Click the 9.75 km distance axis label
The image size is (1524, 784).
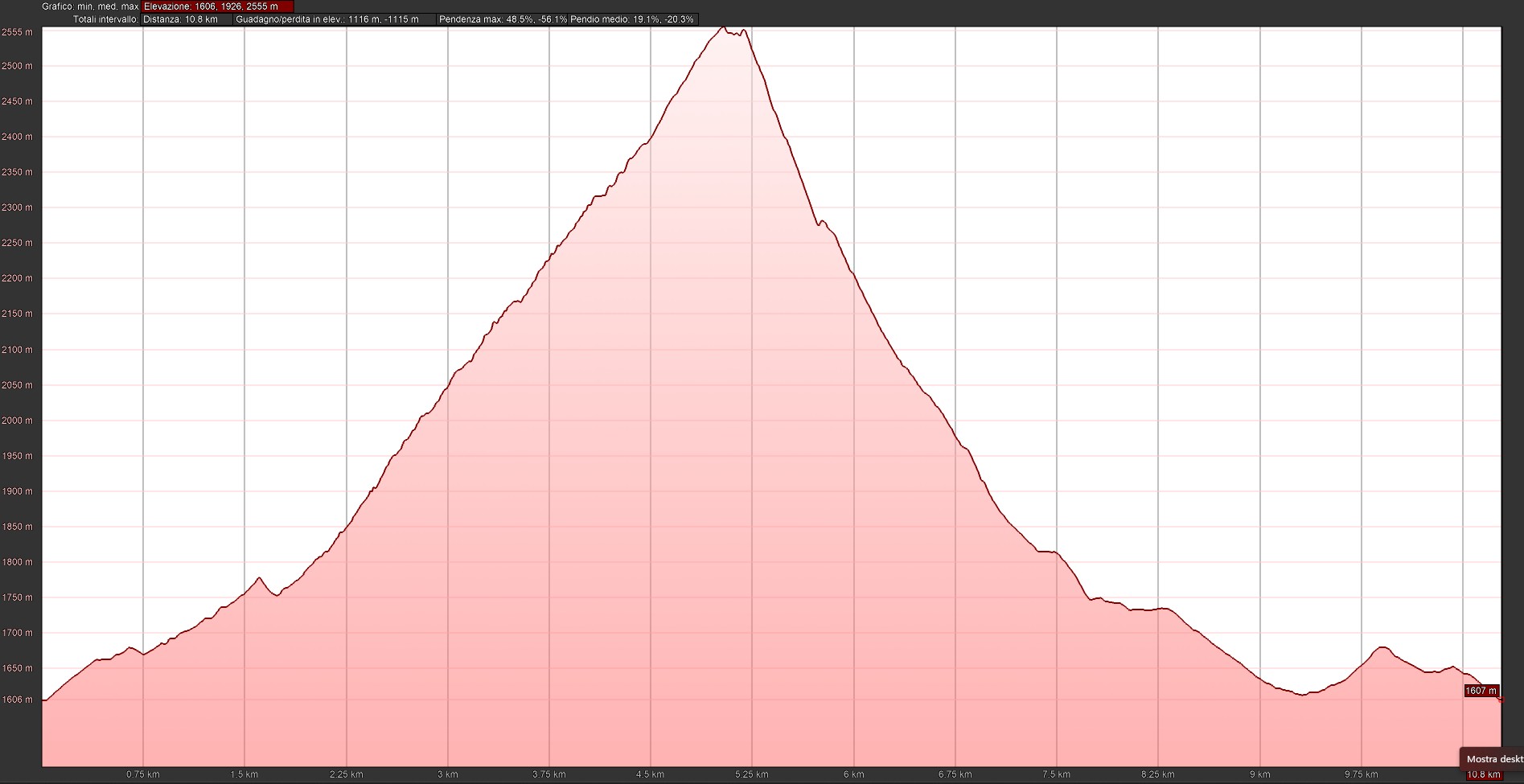point(1361,775)
